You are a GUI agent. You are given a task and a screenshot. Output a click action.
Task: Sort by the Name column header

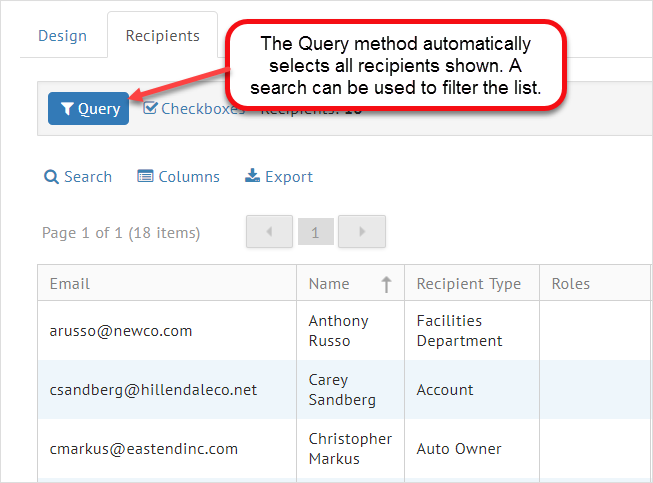click(350, 284)
